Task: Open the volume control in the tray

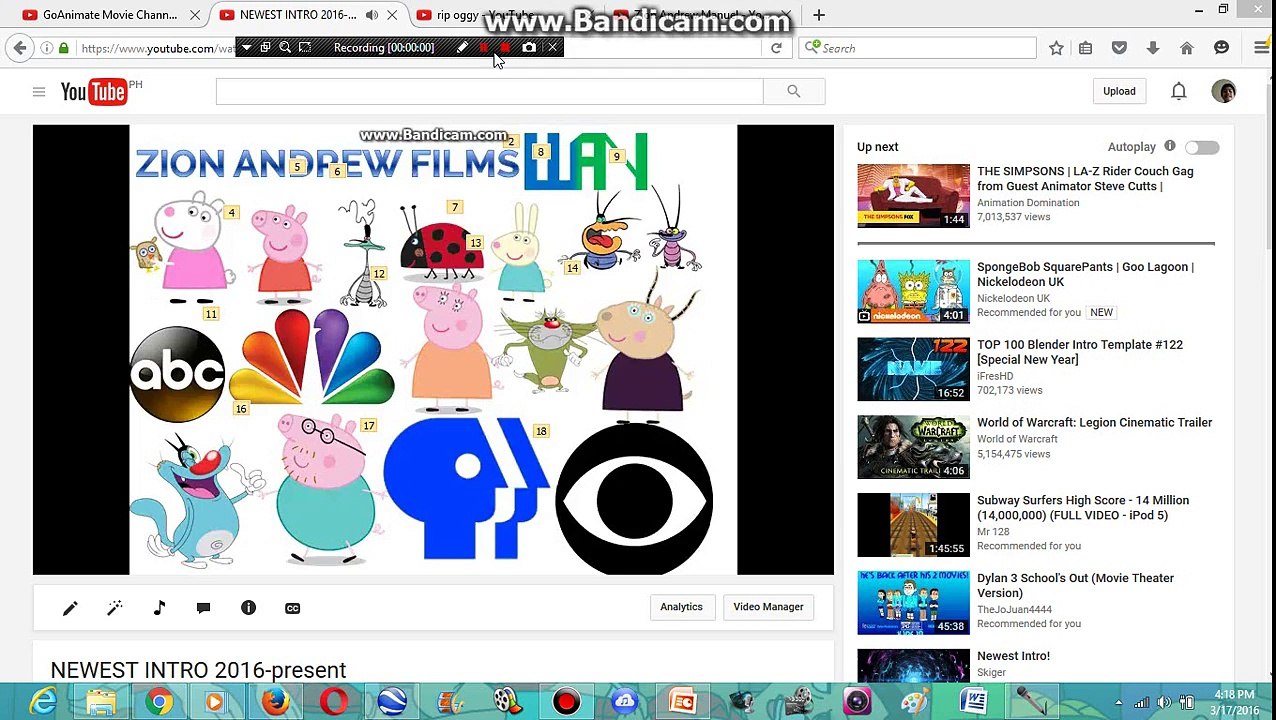Action: (1164, 703)
